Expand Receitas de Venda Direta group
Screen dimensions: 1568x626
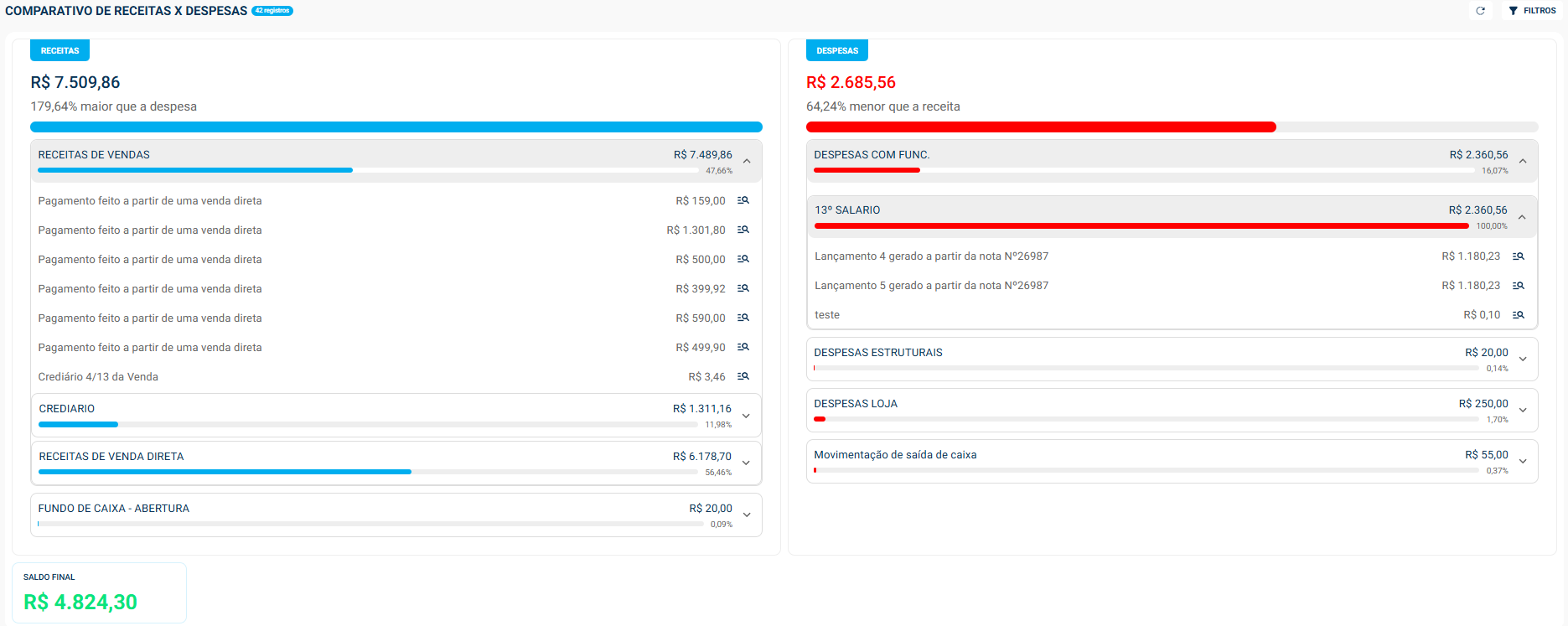point(745,463)
